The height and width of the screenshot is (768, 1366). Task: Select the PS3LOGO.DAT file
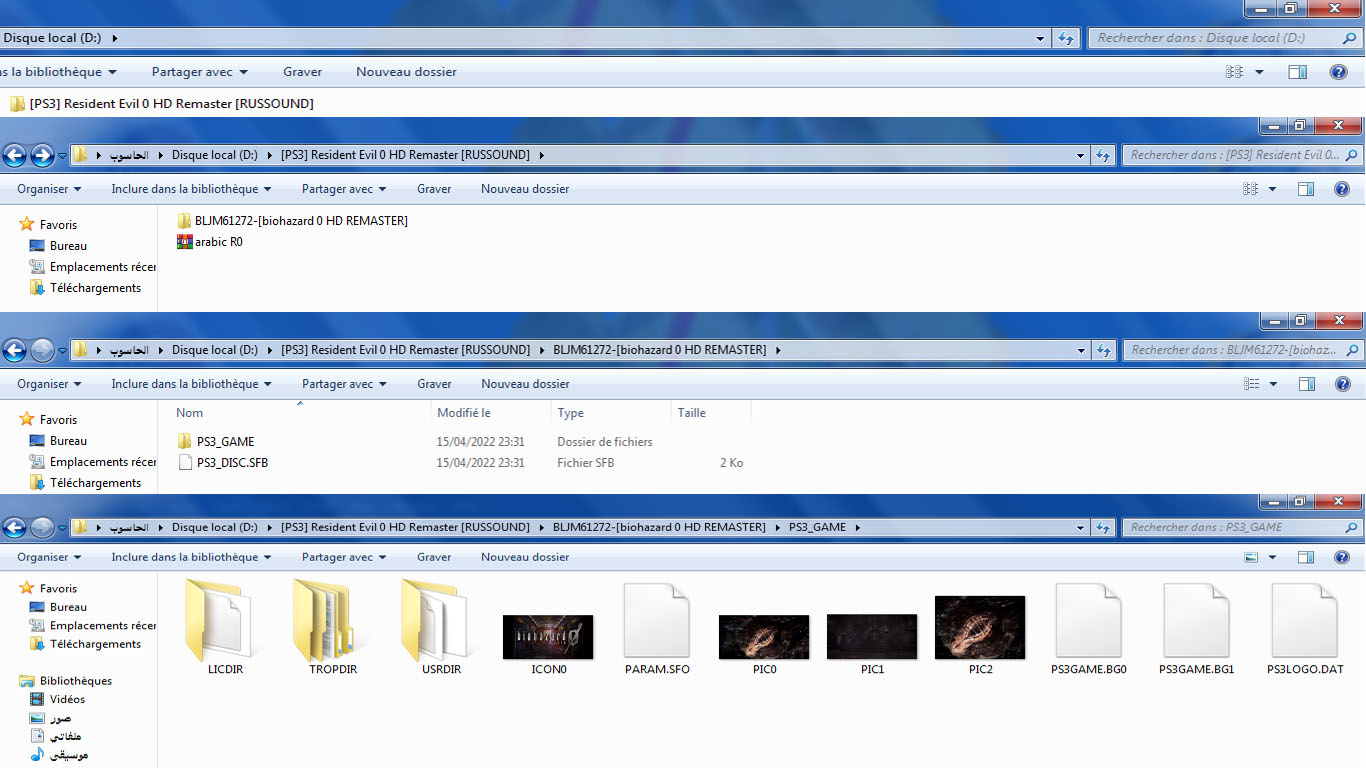[x=1305, y=621]
